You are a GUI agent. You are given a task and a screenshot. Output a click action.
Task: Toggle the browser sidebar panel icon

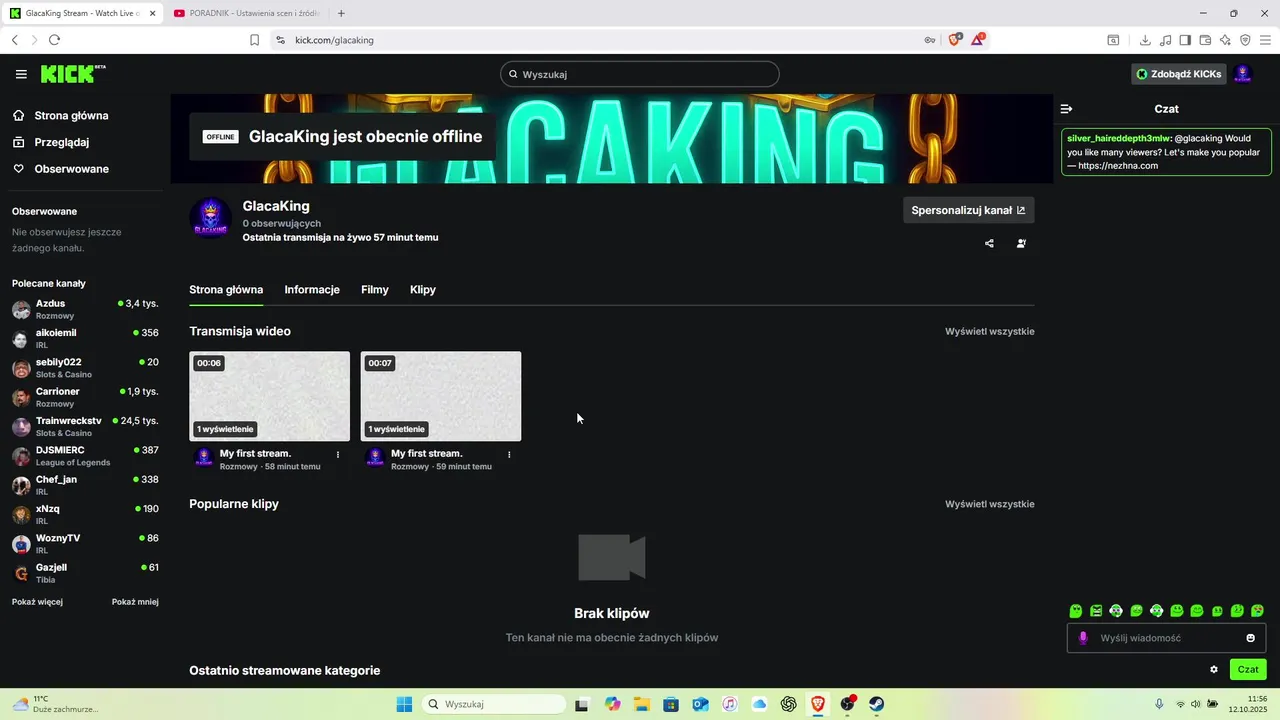(x=1185, y=40)
